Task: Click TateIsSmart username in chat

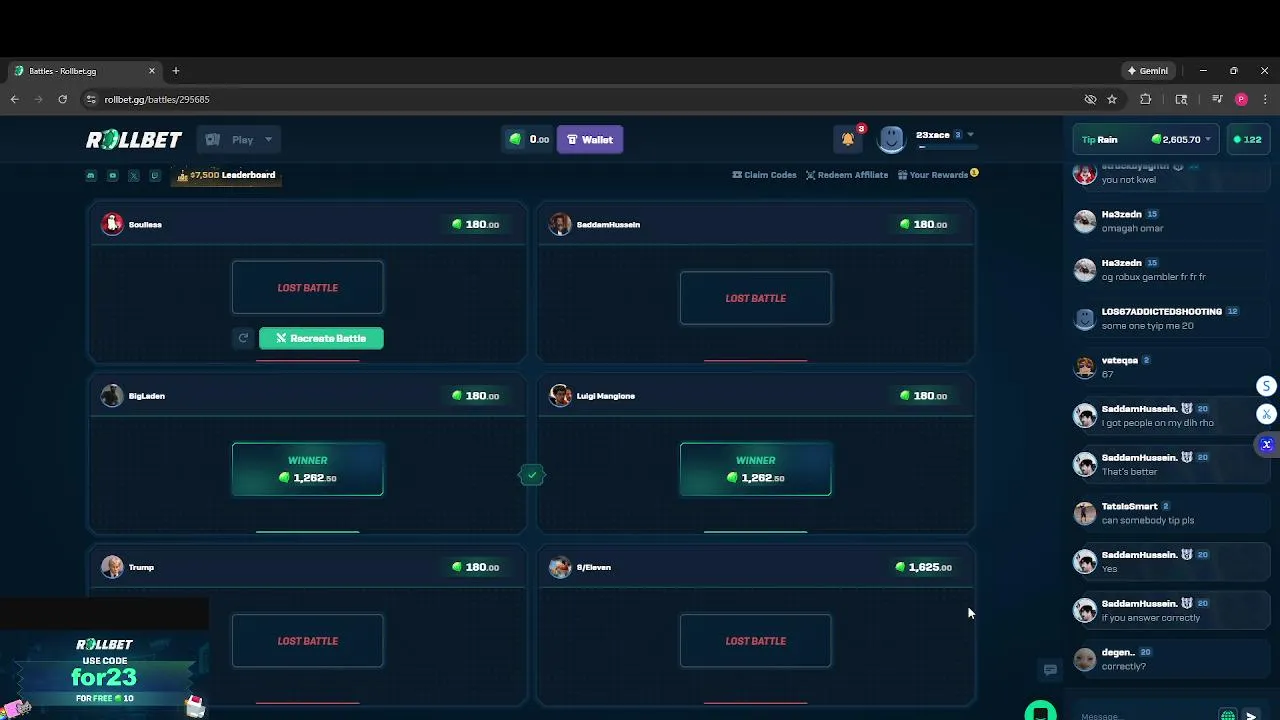Action: coord(1129,506)
